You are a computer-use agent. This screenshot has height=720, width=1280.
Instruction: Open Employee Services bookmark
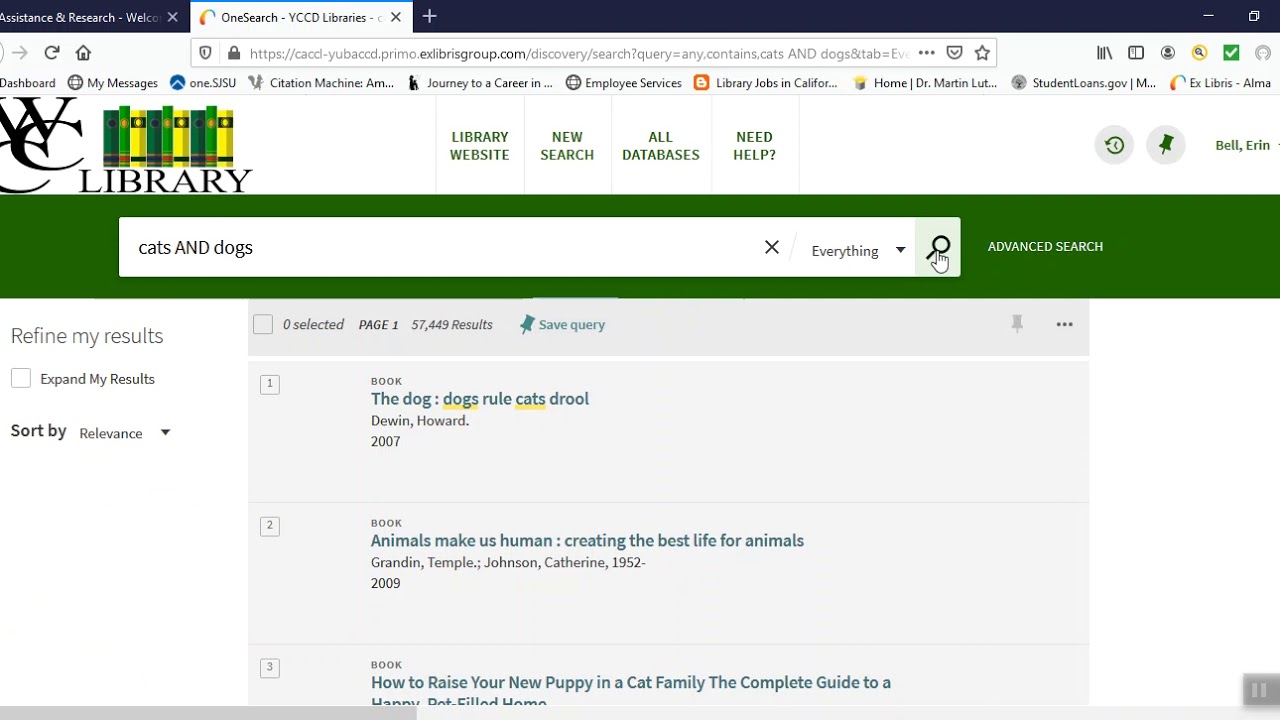click(623, 83)
